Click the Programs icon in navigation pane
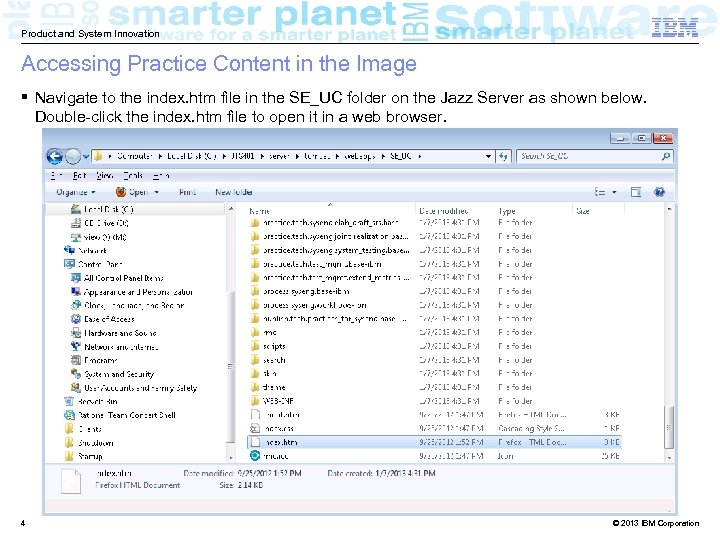Viewport: 720px width, 540px height. pyautogui.click(x=76, y=360)
